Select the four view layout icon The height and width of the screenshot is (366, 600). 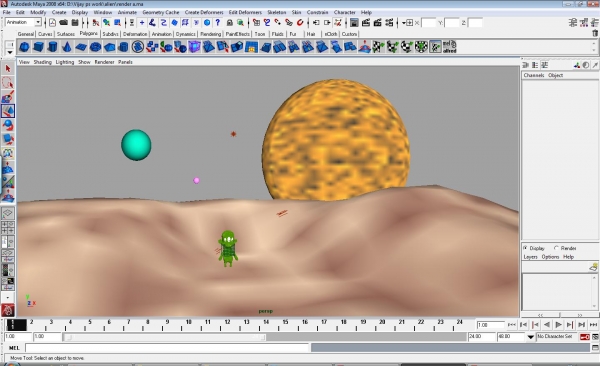(8, 227)
